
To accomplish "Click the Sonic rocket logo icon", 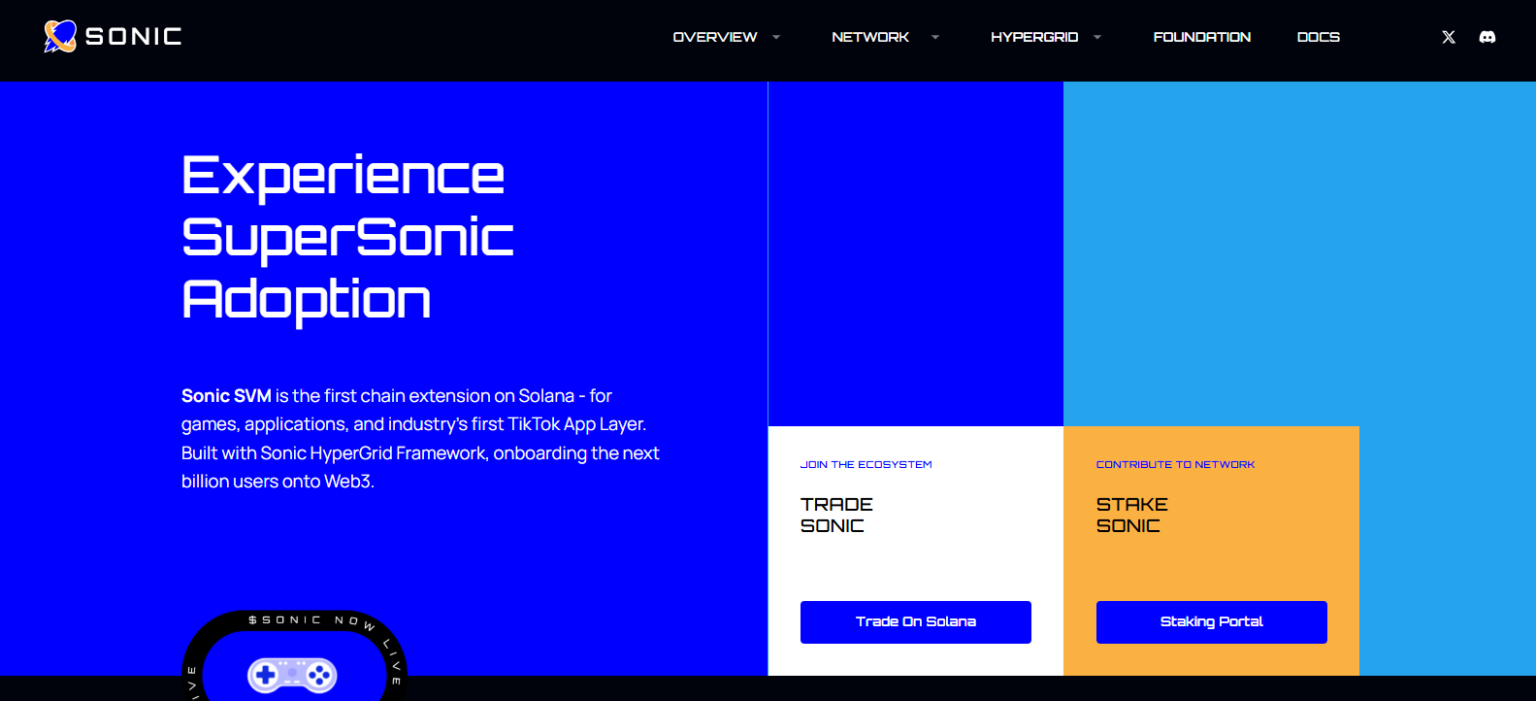I will point(60,36).
